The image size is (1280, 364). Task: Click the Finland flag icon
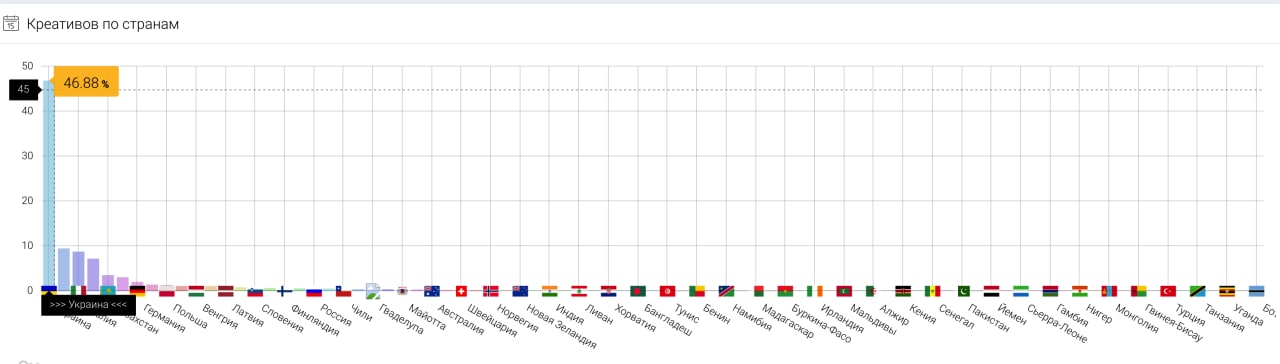coord(285,291)
